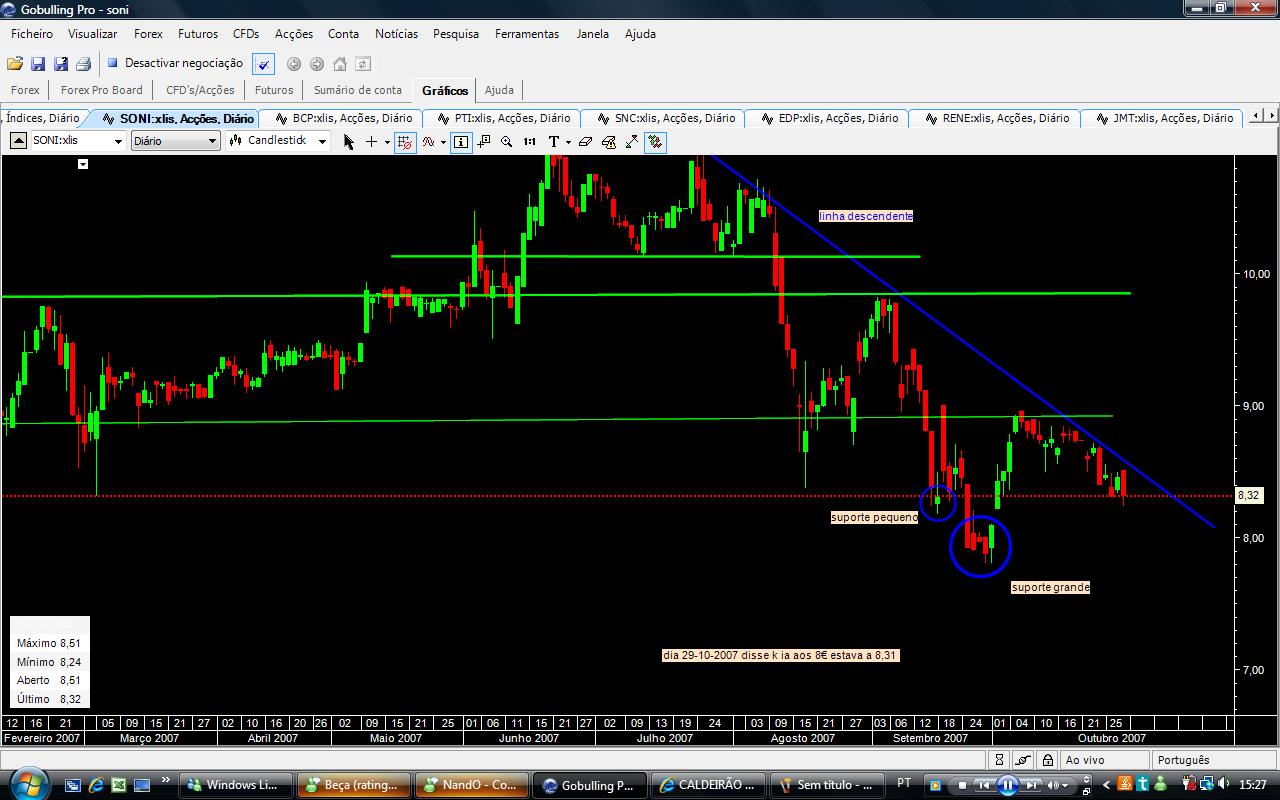Select the crosshair cursor tool
The width and height of the screenshot is (1280, 800).
tap(371, 141)
